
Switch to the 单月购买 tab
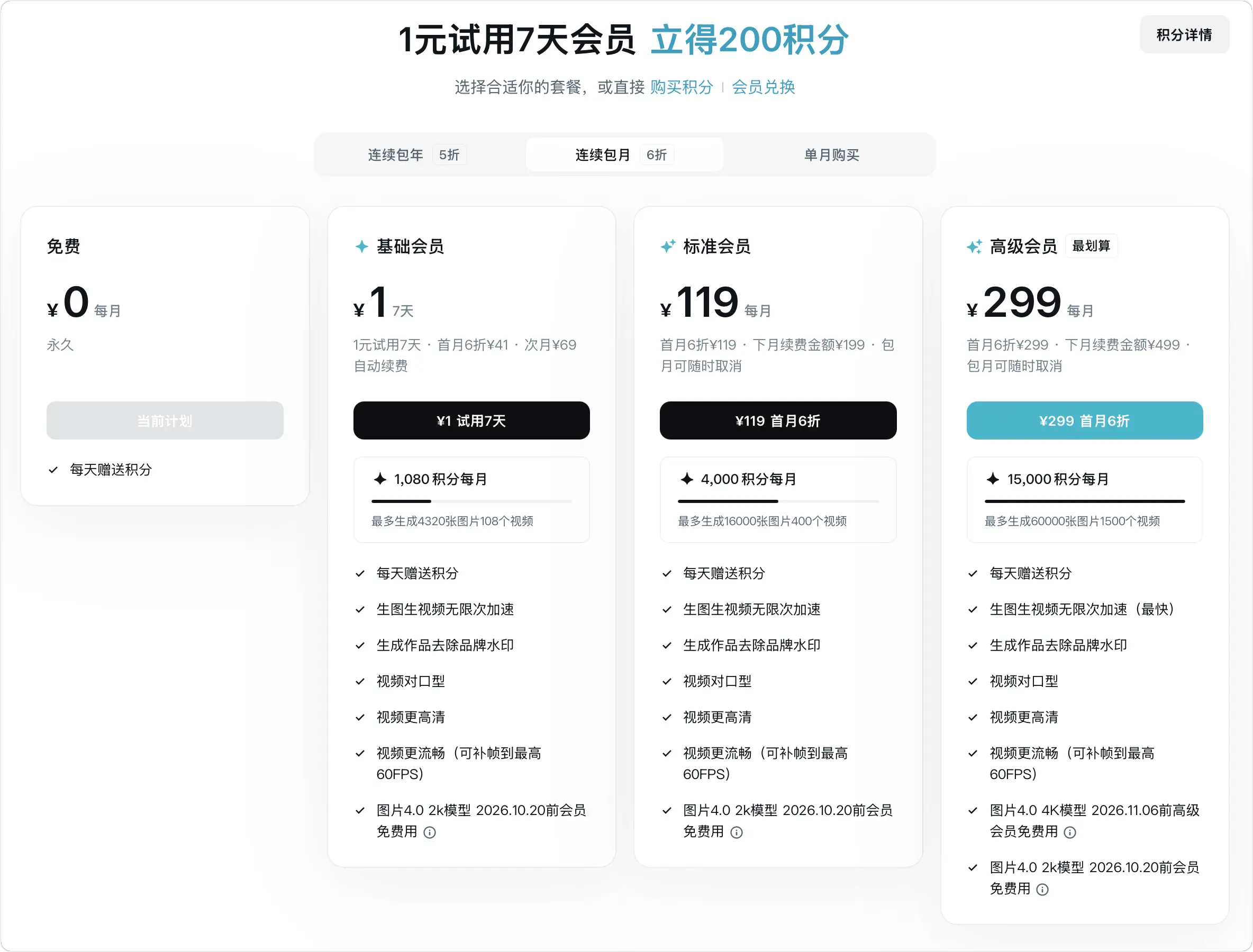831,154
